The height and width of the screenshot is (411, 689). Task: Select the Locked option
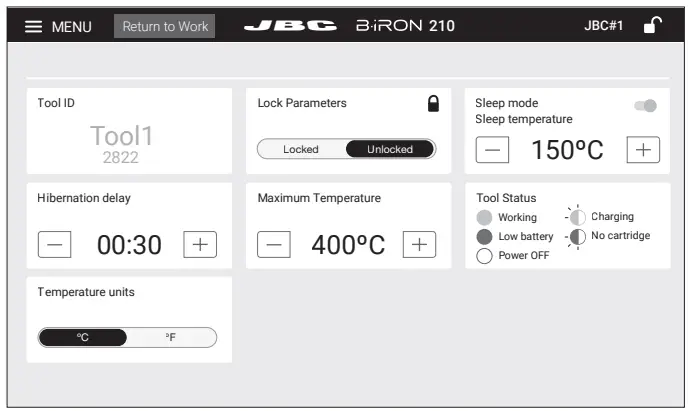pyautogui.click(x=301, y=149)
